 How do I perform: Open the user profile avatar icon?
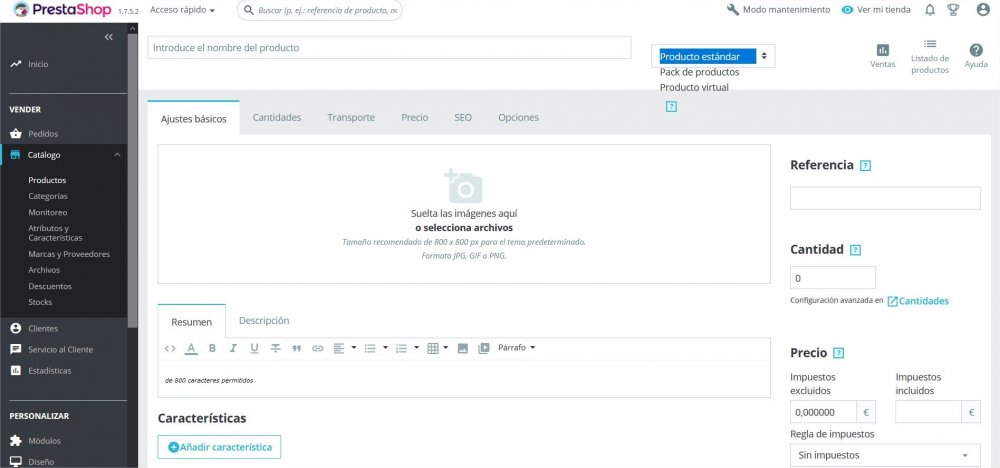click(x=983, y=10)
